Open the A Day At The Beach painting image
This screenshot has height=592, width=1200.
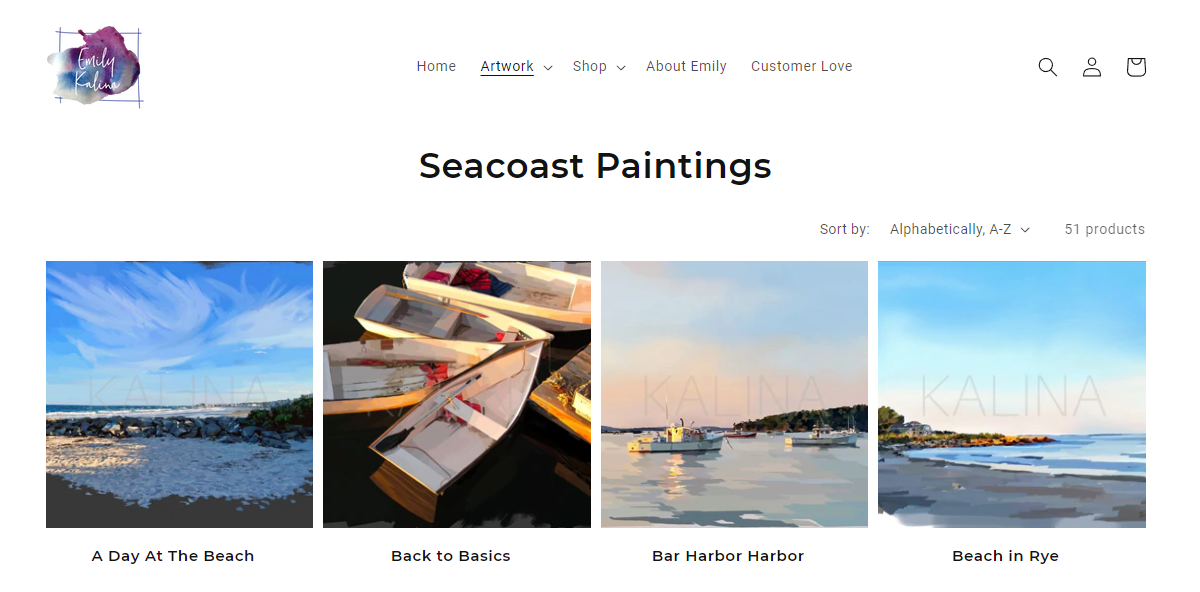pyautogui.click(x=179, y=394)
